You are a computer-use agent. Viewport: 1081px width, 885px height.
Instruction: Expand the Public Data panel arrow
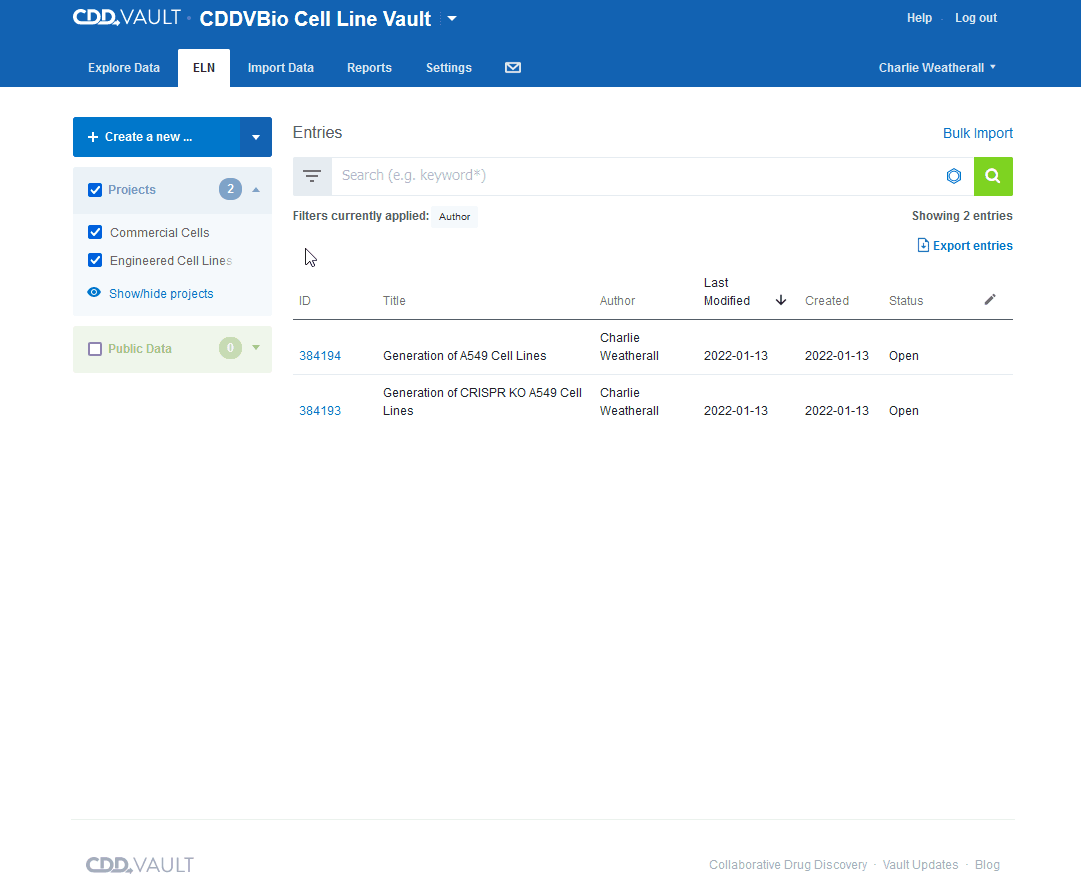[x=256, y=348]
